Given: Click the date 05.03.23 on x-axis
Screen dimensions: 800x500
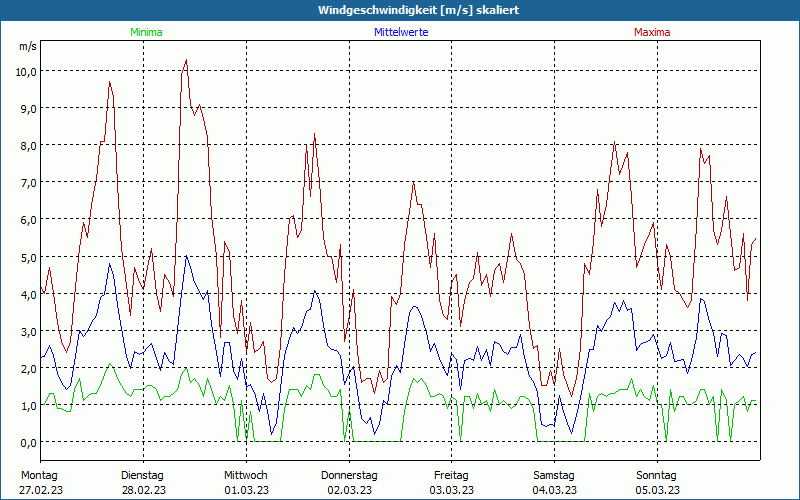Looking at the screenshot, I should pos(658,490).
